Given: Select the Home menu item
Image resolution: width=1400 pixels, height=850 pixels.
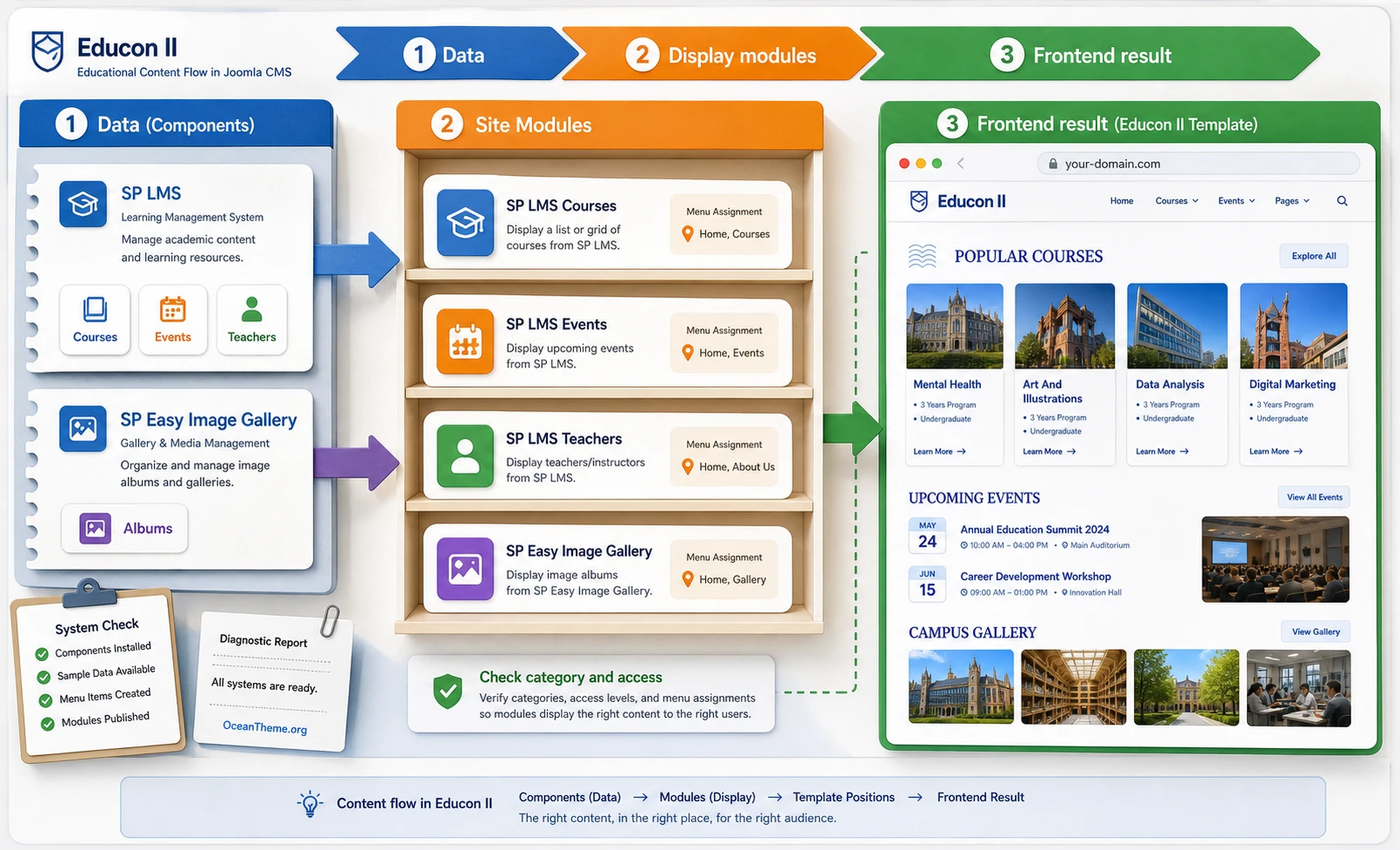Looking at the screenshot, I should (1122, 201).
